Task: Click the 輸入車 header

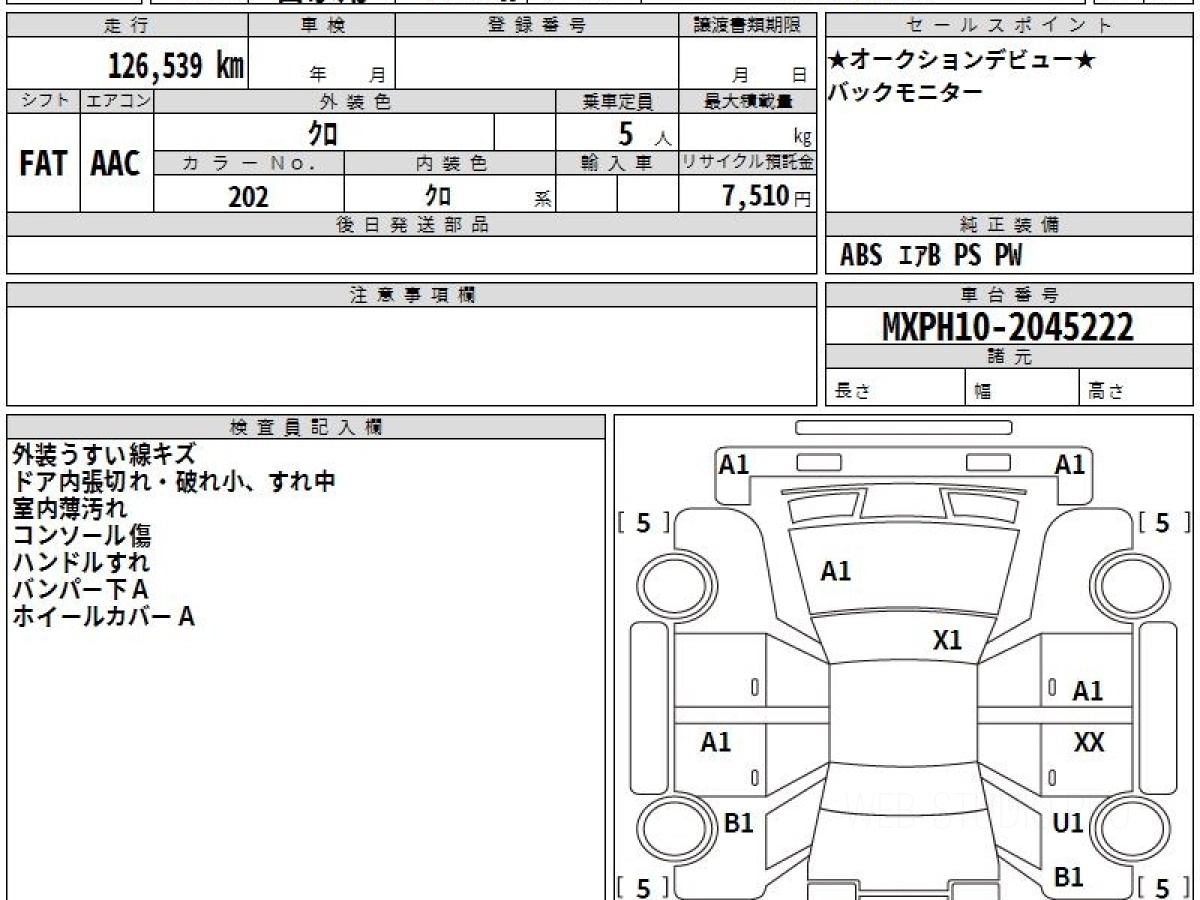Action: pyautogui.click(x=617, y=164)
